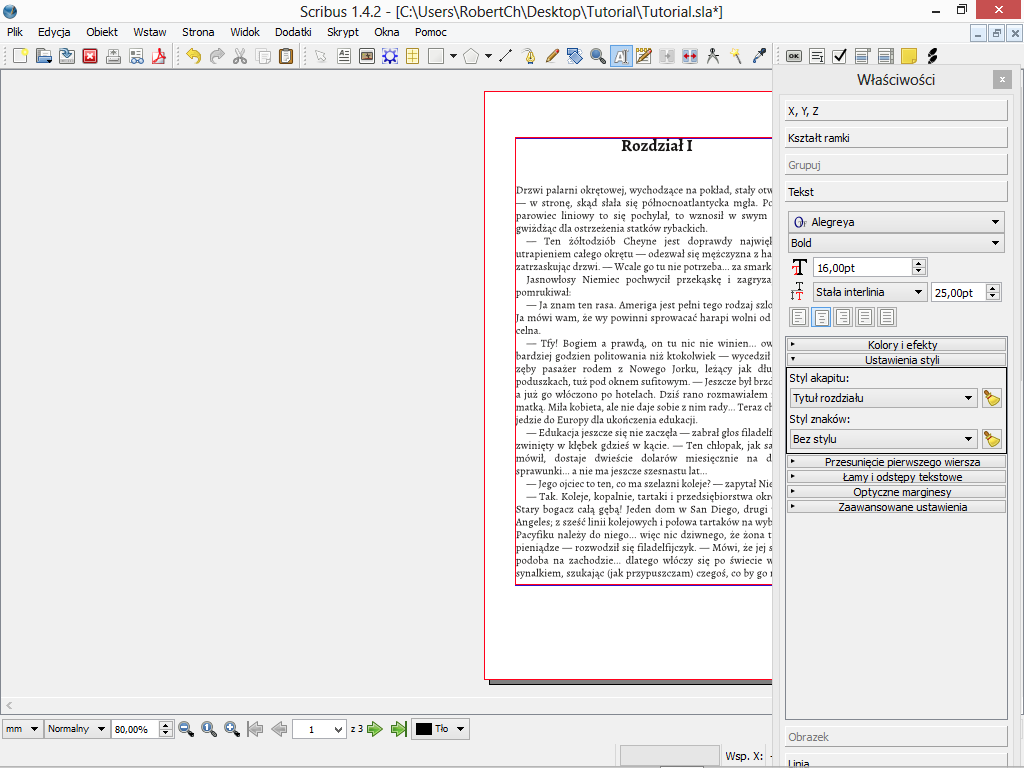Select the Bezier Curve pen tool

pos(530,56)
